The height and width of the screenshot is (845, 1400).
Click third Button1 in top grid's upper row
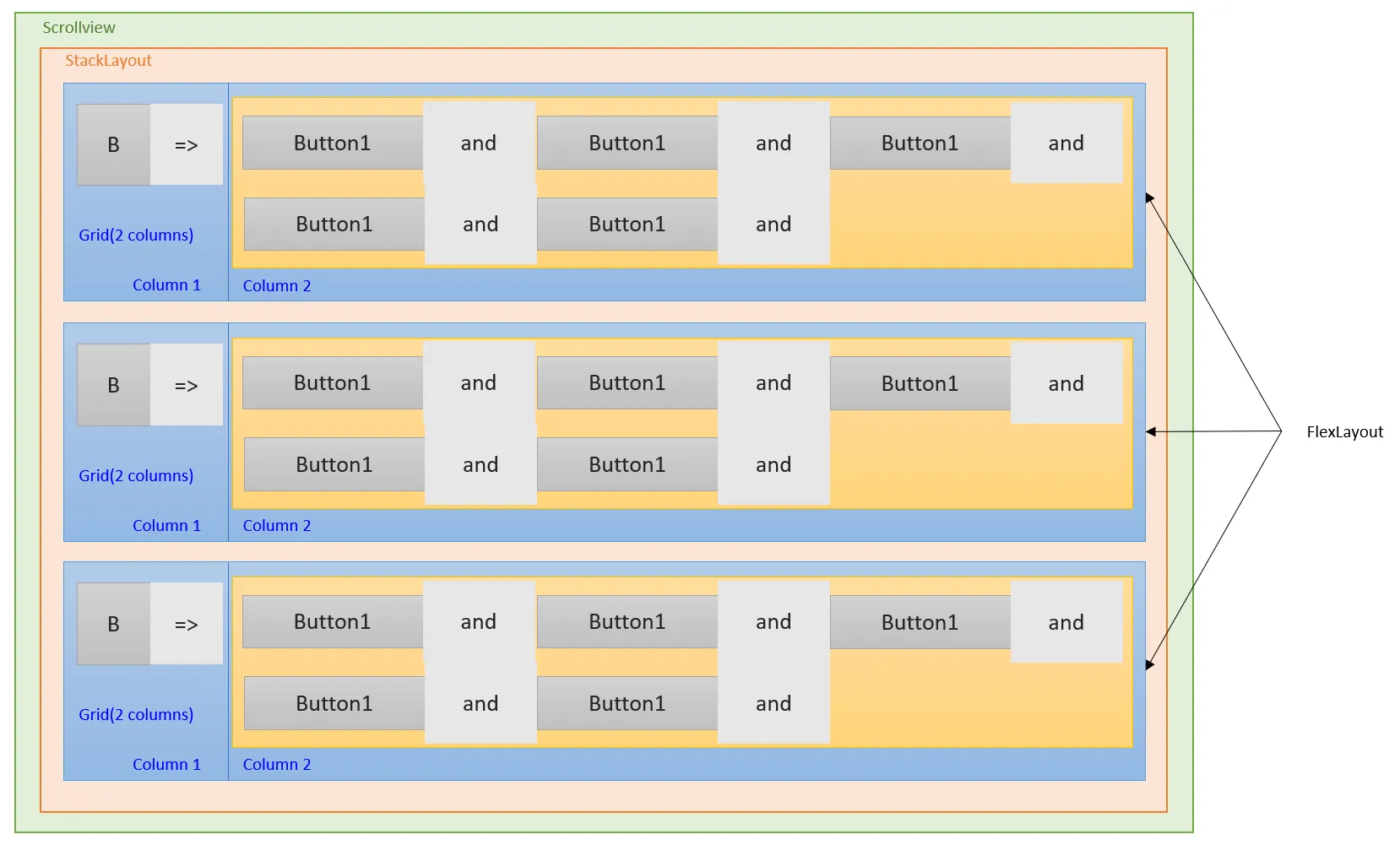(920, 143)
